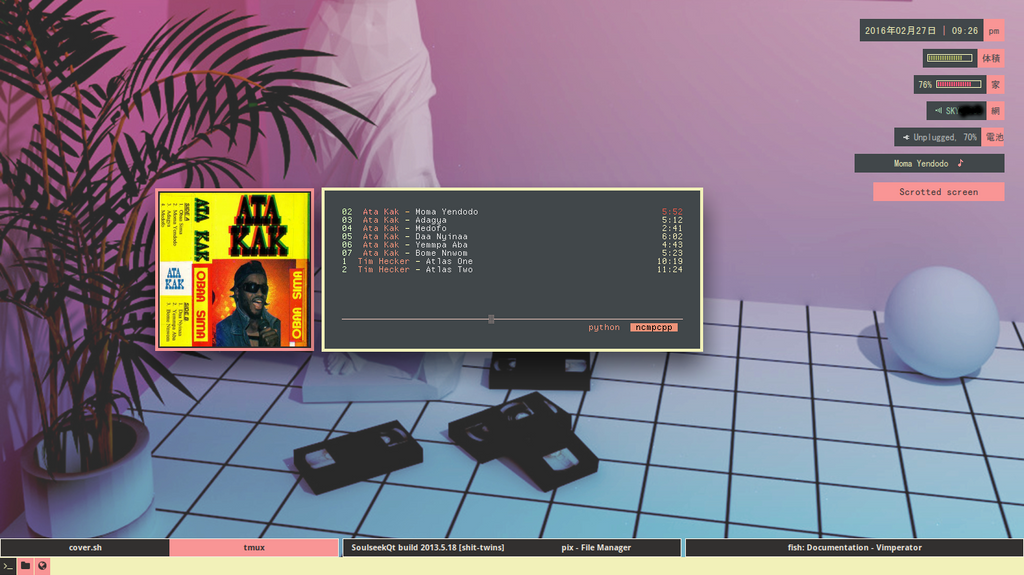Select track 06 Ata Kak - Yemmpa Aba
The height and width of the screenshot is (575, 1024).
tap(512, 244)
